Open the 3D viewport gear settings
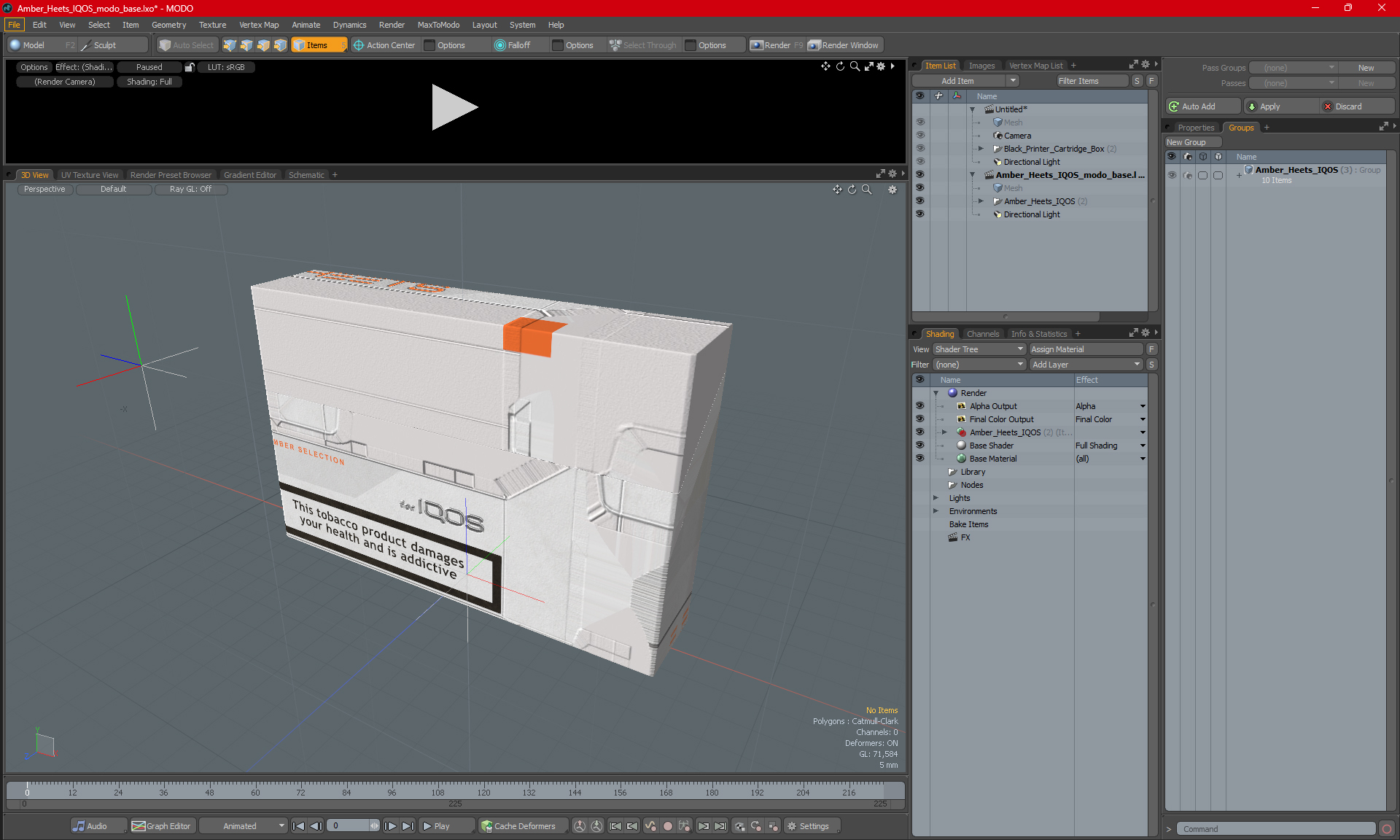 pyautogui.click(x=892, y=190)
